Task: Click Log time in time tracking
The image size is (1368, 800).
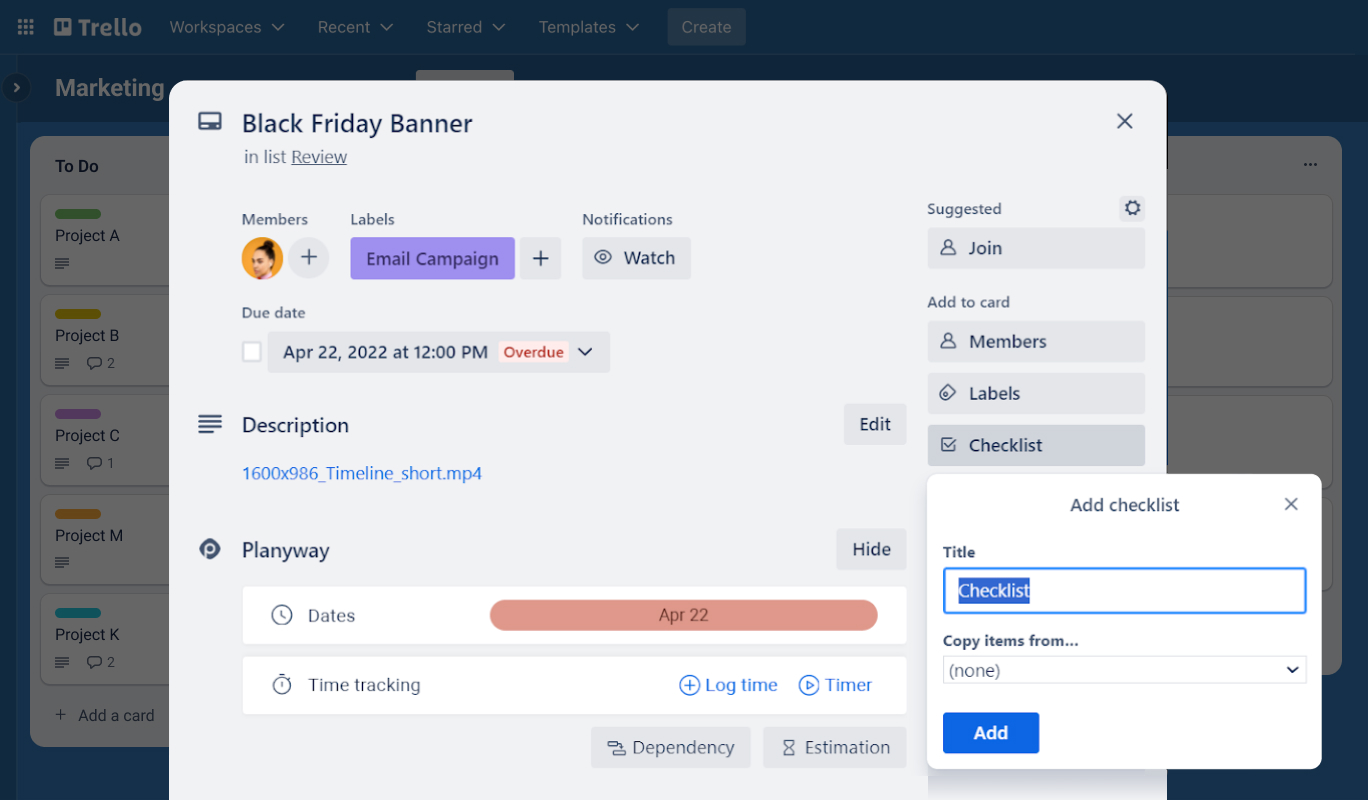Action: [728, 685]
